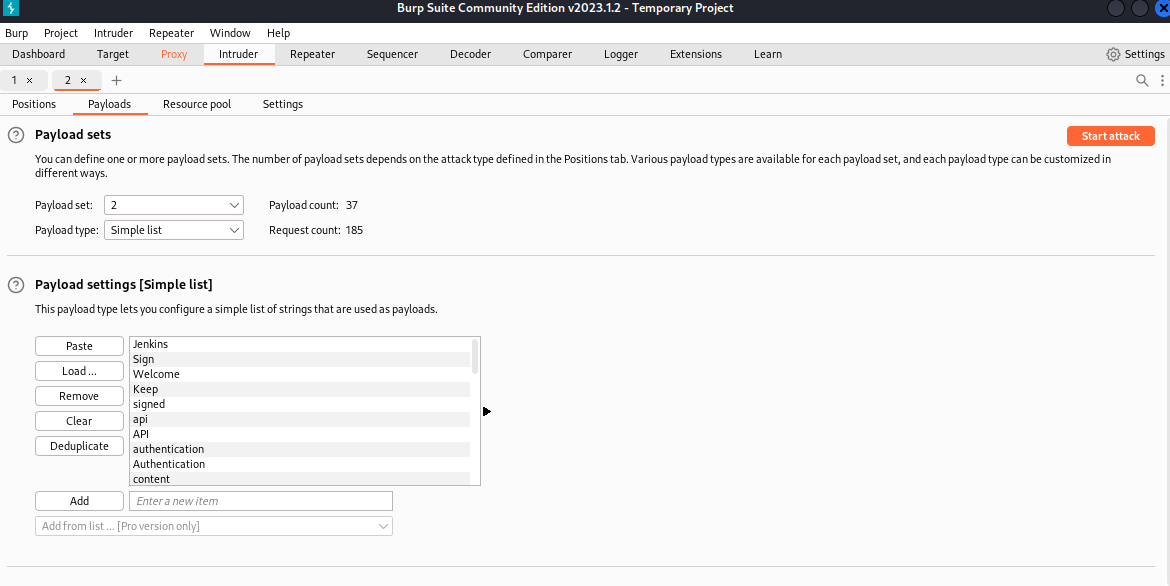Select the capitalized Authentication payload entry
The width and height of the screenshot is (1170, 586).
(x=300, y=464)
